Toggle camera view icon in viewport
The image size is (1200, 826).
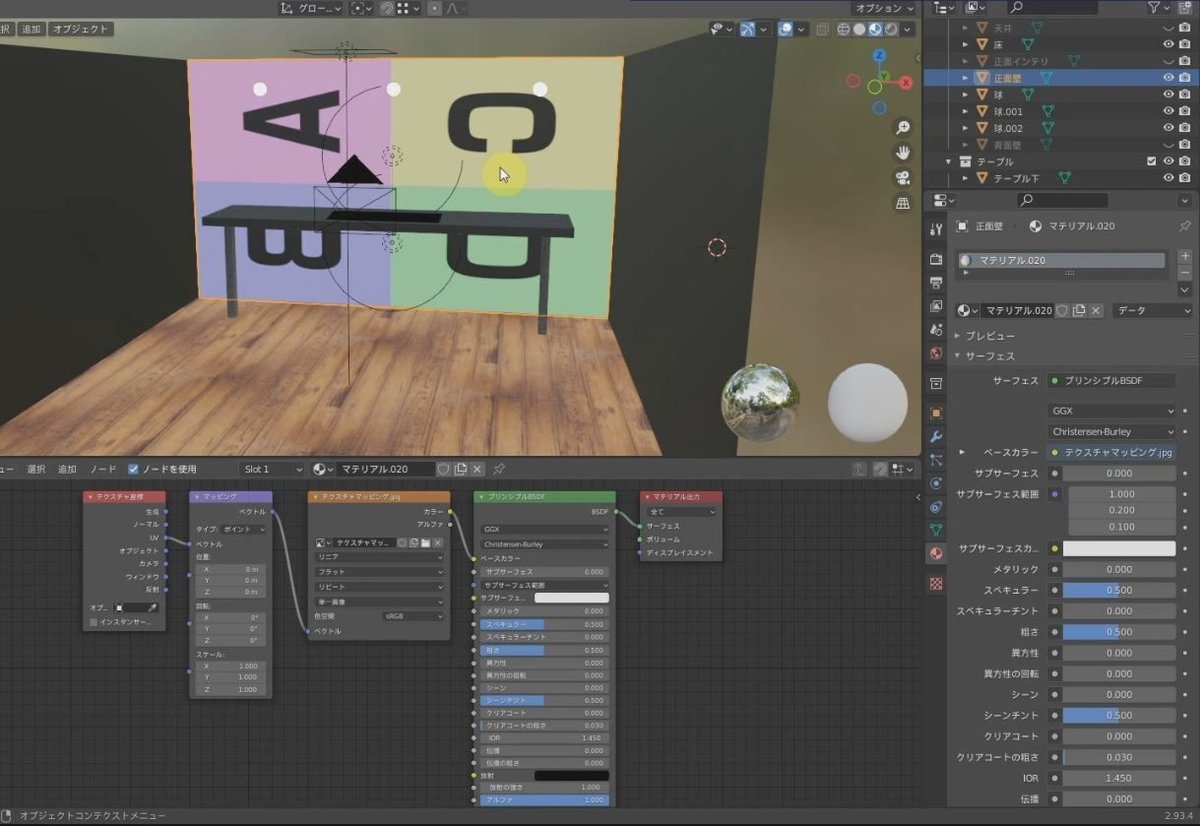tap(903, 178)
